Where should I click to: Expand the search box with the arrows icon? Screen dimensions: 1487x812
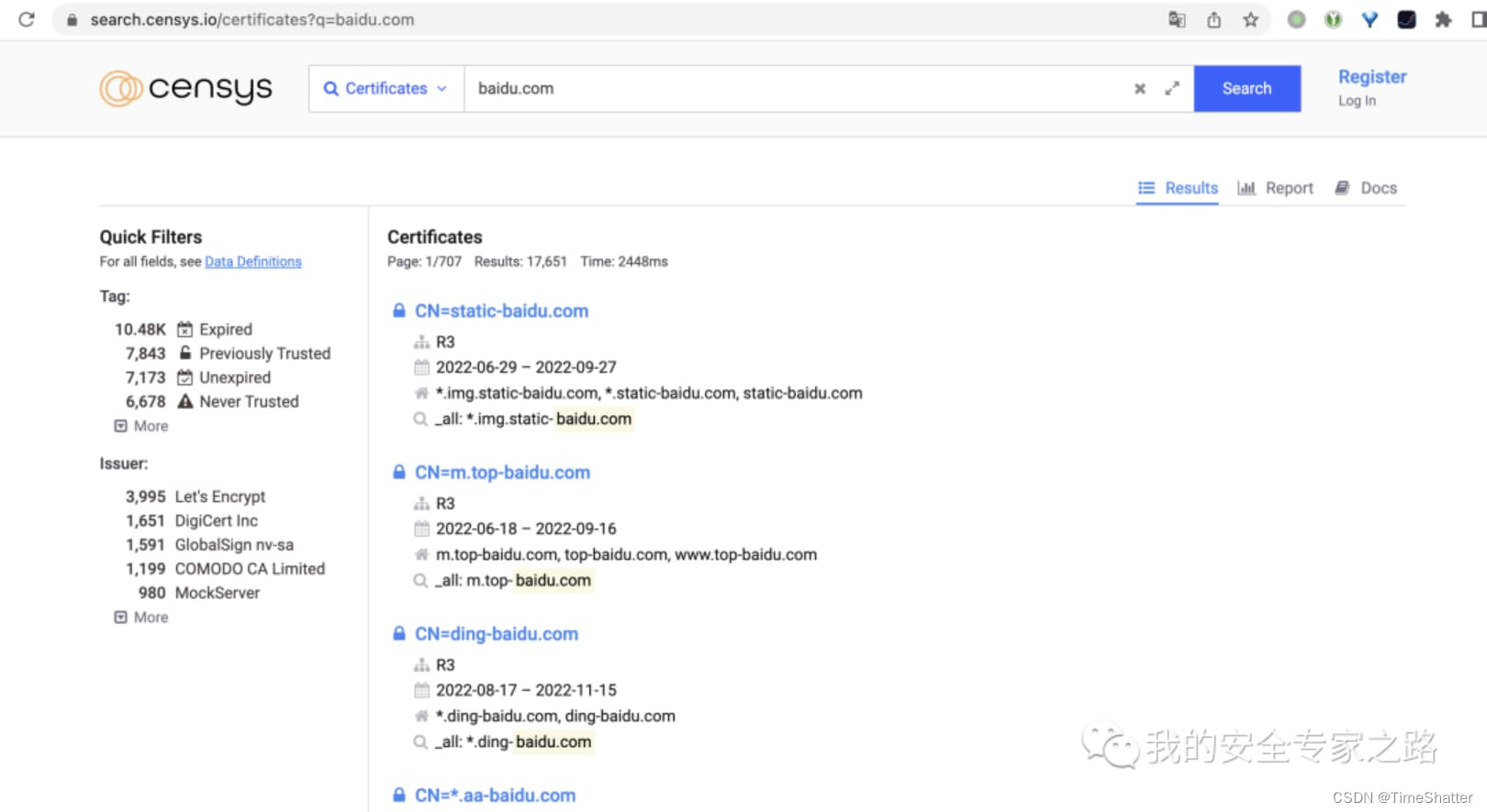[x=1172, y=89]
